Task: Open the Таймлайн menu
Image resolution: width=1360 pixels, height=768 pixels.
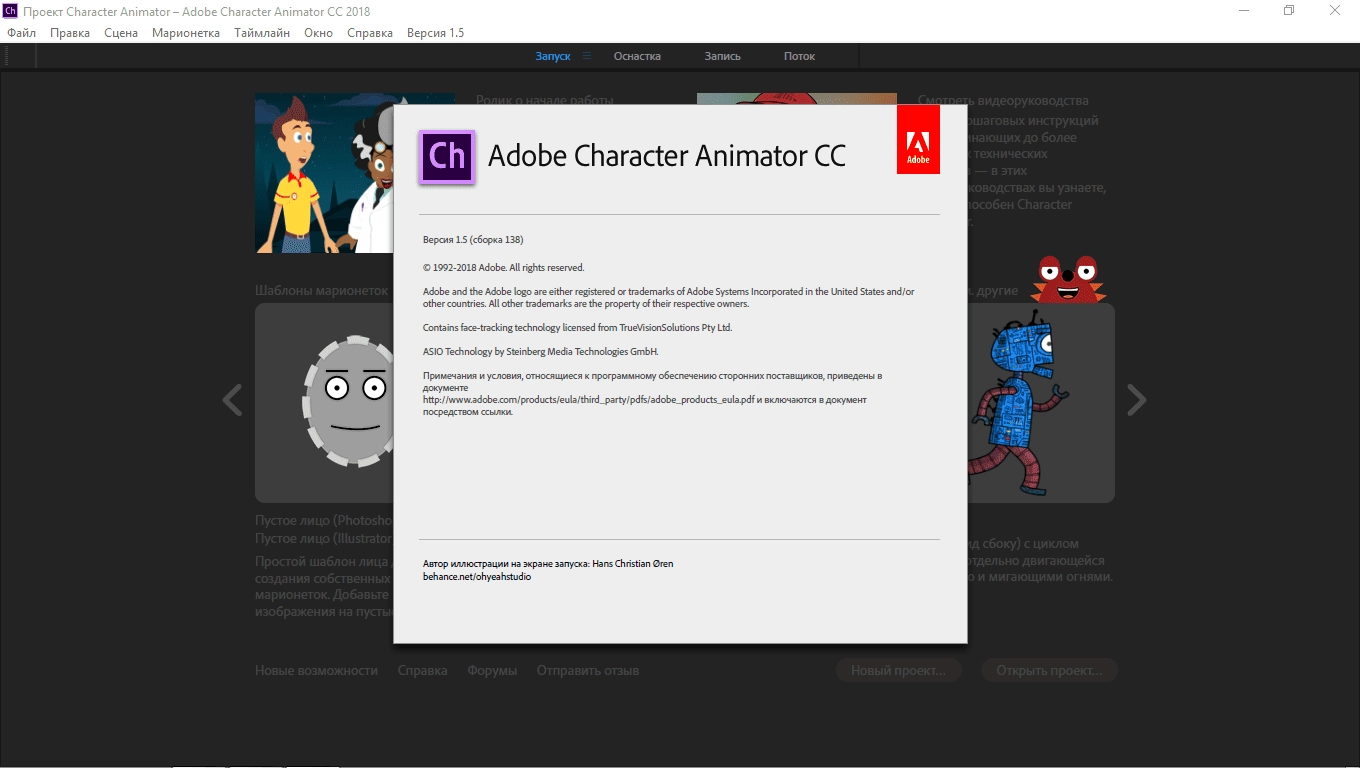Action: [x=262, y=33]
